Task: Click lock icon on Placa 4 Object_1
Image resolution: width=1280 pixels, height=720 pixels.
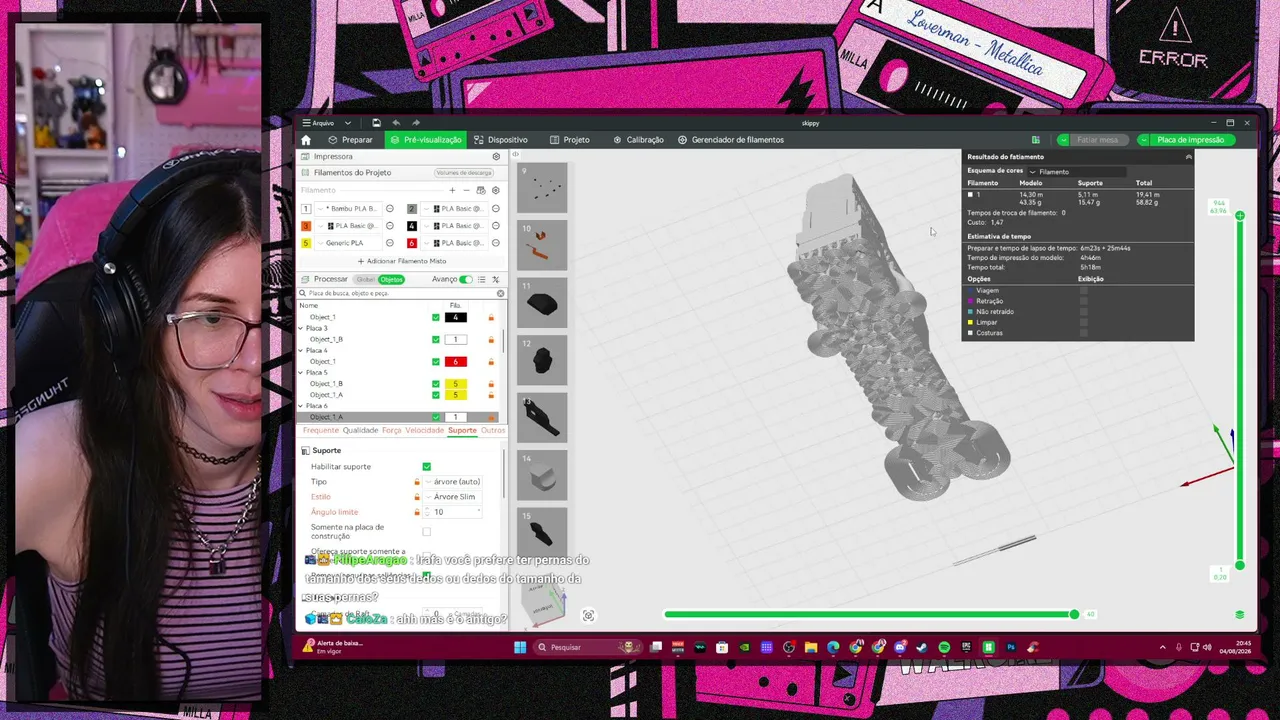Action: [491, 362]
